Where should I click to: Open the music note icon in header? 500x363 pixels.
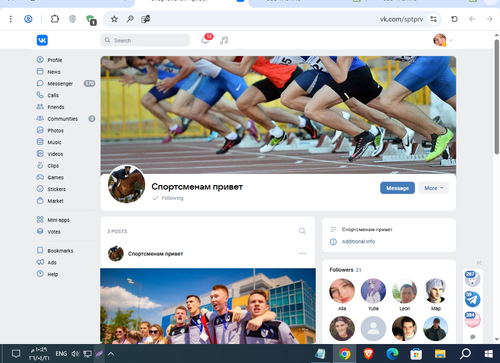[x=224, y=40]
